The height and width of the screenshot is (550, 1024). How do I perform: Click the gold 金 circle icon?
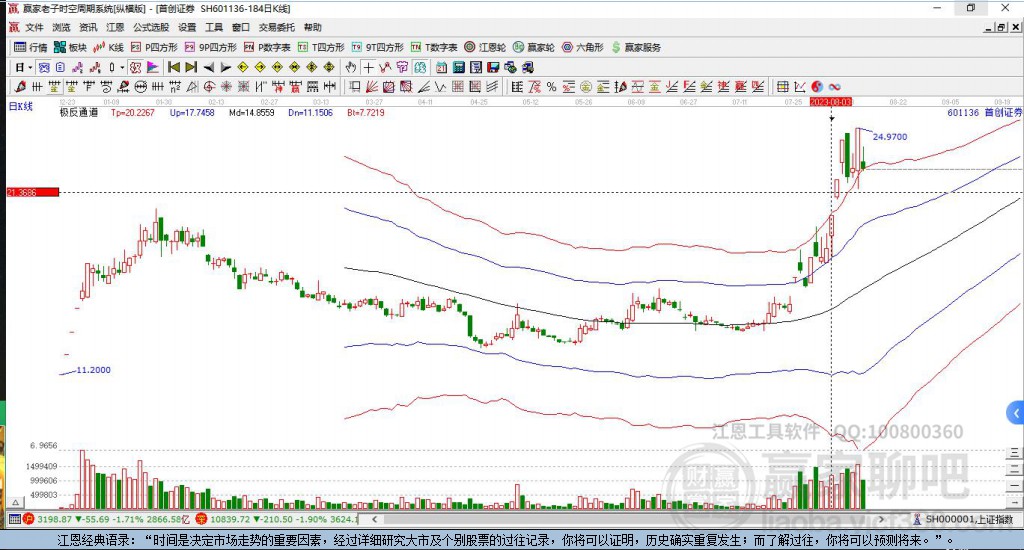pyautogui.click(x=585, y=86)
